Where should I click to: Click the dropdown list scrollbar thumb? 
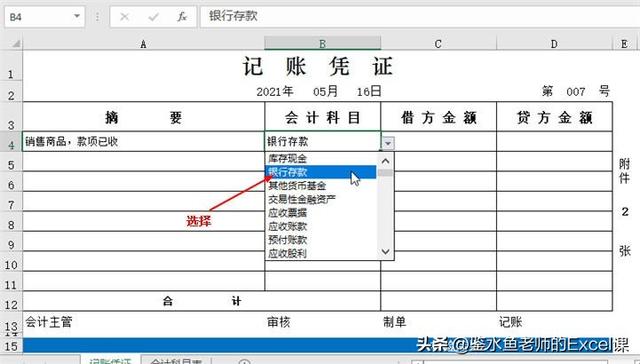(x=385, y=173)
